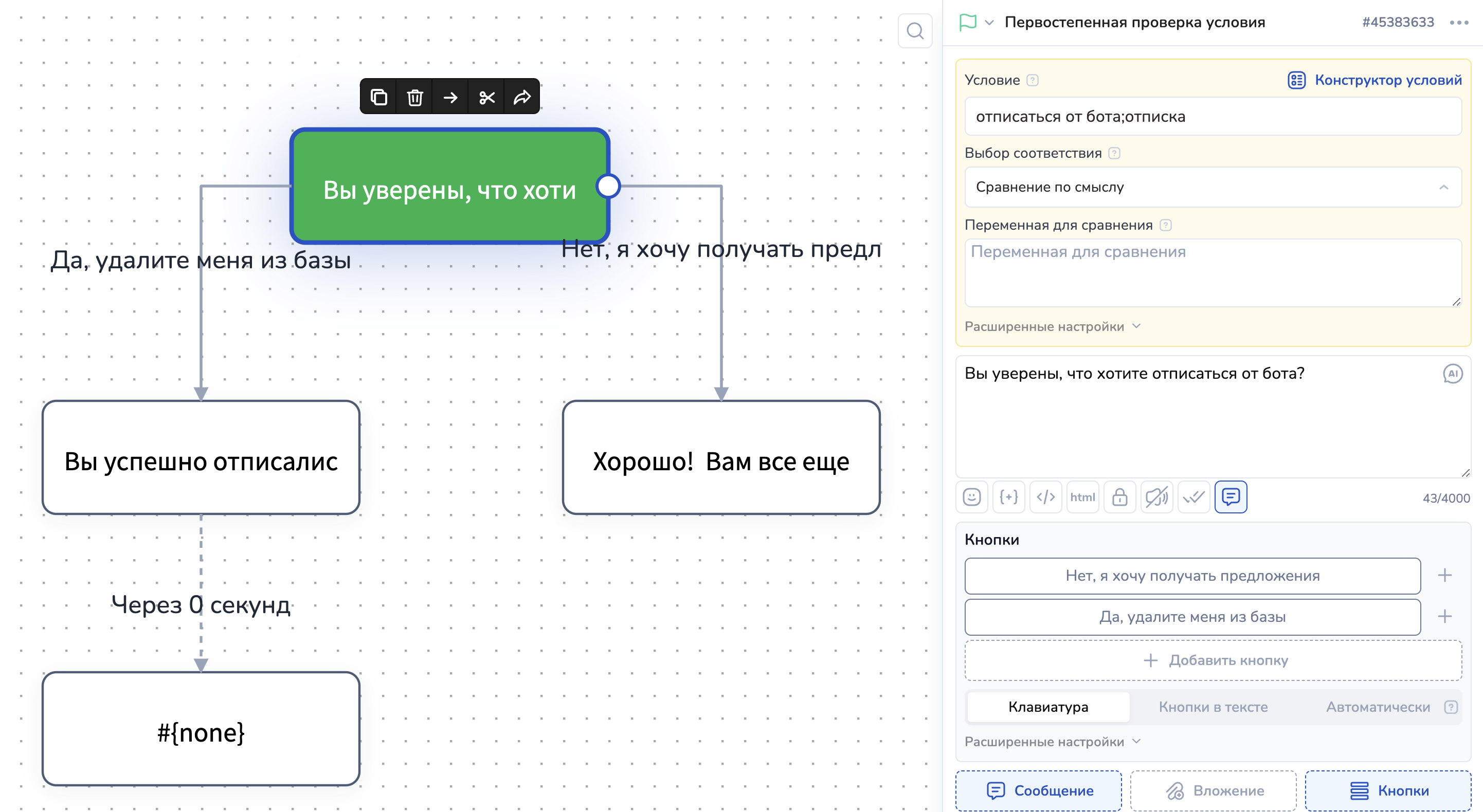Click the trash delete icon above green block
Image resolution: width=1483 pixels, height=812 pixels.
[414, 97]
